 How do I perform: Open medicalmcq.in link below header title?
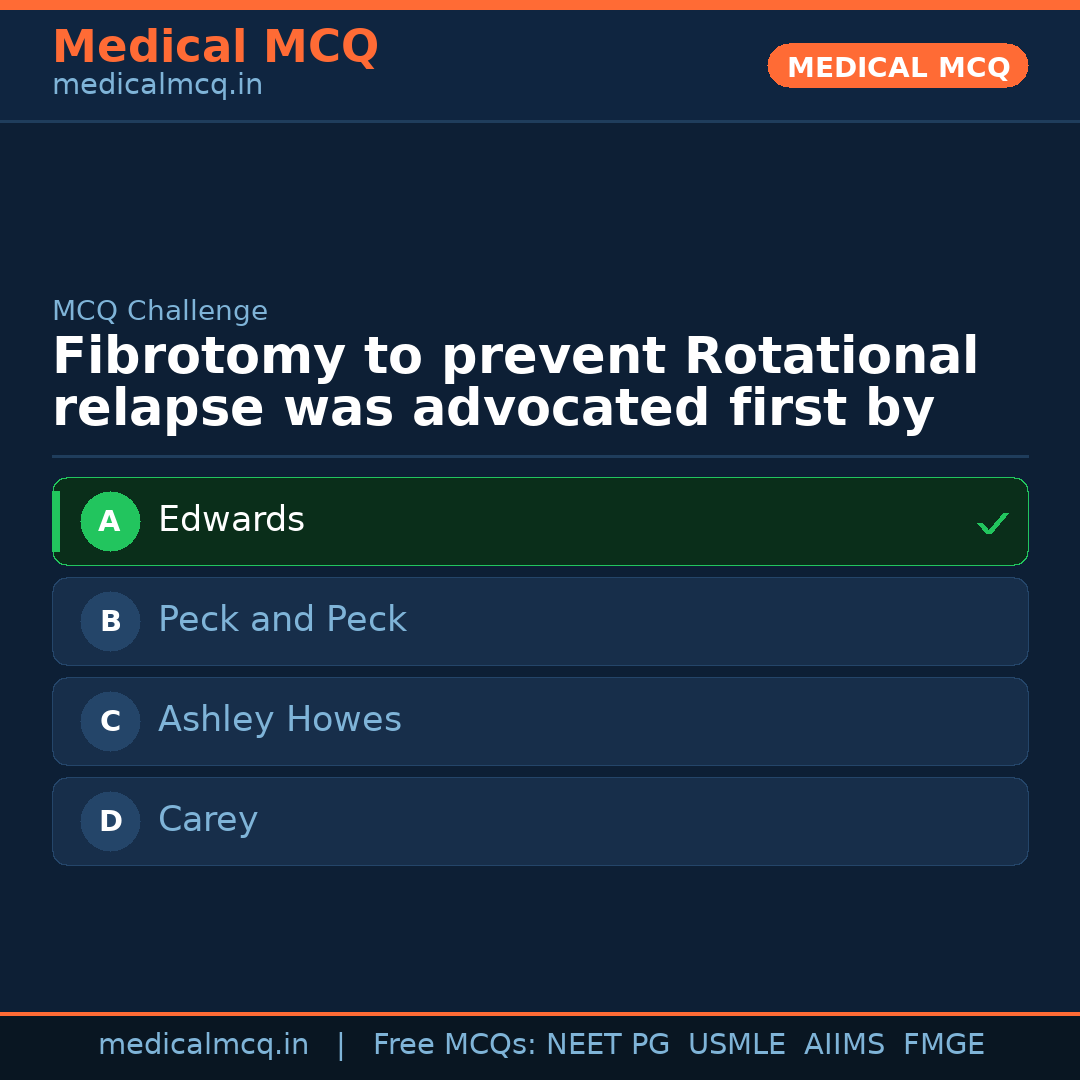(x=157, y=86)
